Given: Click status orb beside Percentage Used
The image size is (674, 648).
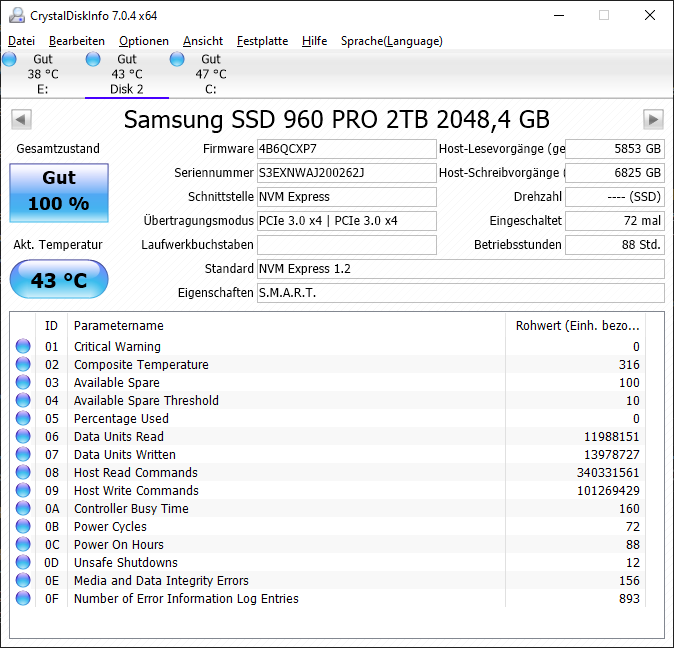Looking at the screenshot, I should (23, 419).
